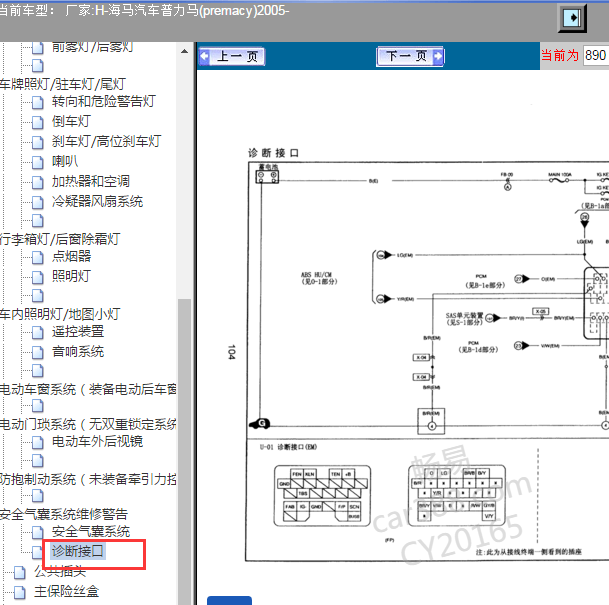Screen dimensions: 609x605
Task: Click document icon beside 转向和危险警告灯
Action: click(38, 103)
